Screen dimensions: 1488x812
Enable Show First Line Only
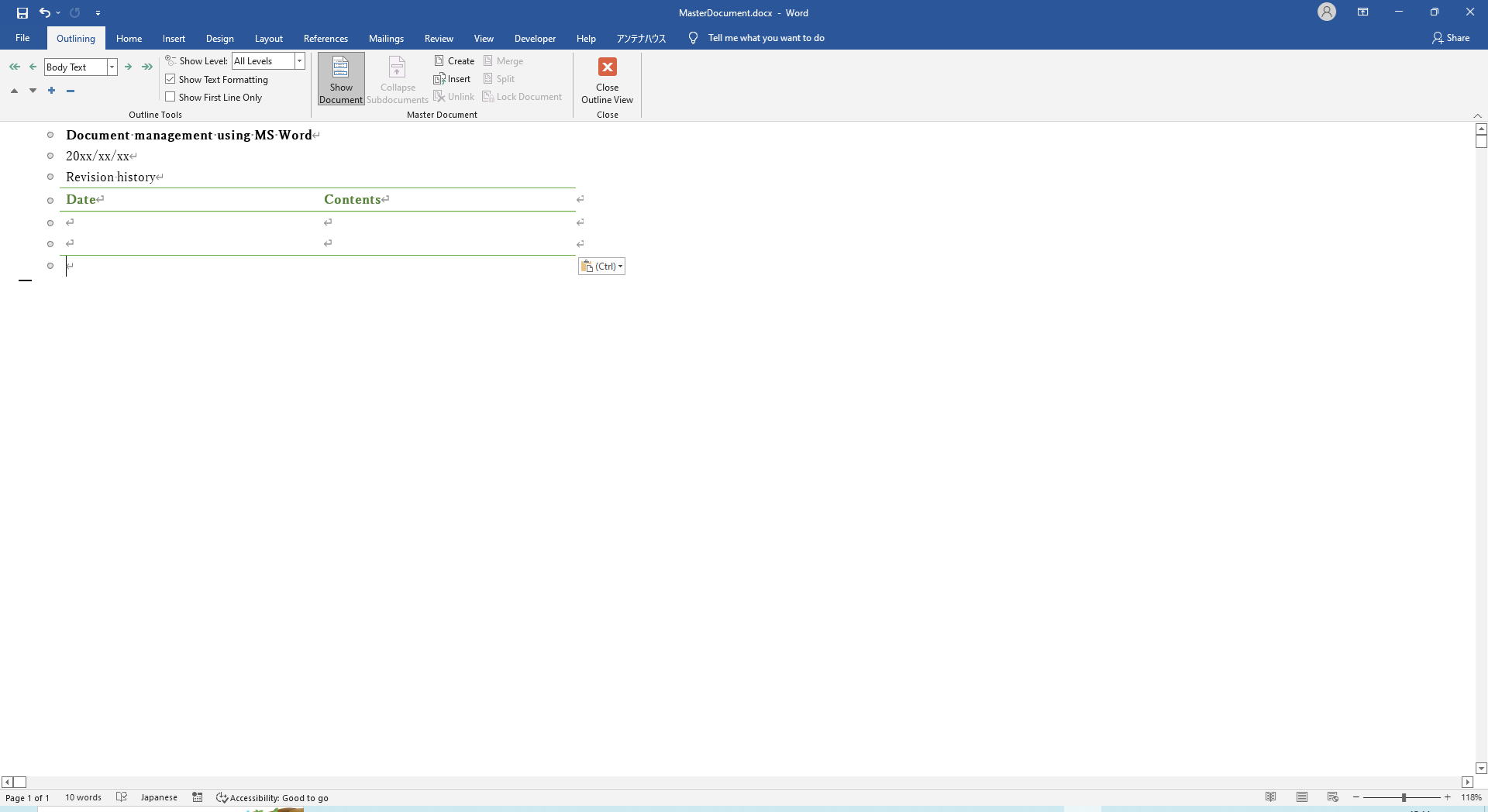click(170, 97)
